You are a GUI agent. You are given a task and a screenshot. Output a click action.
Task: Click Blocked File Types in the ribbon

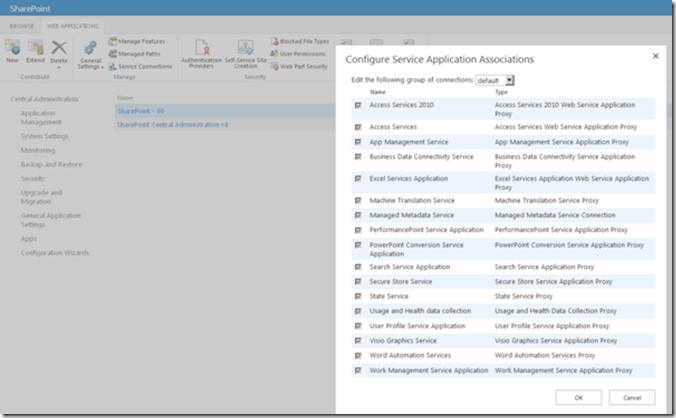coord(300,41)
